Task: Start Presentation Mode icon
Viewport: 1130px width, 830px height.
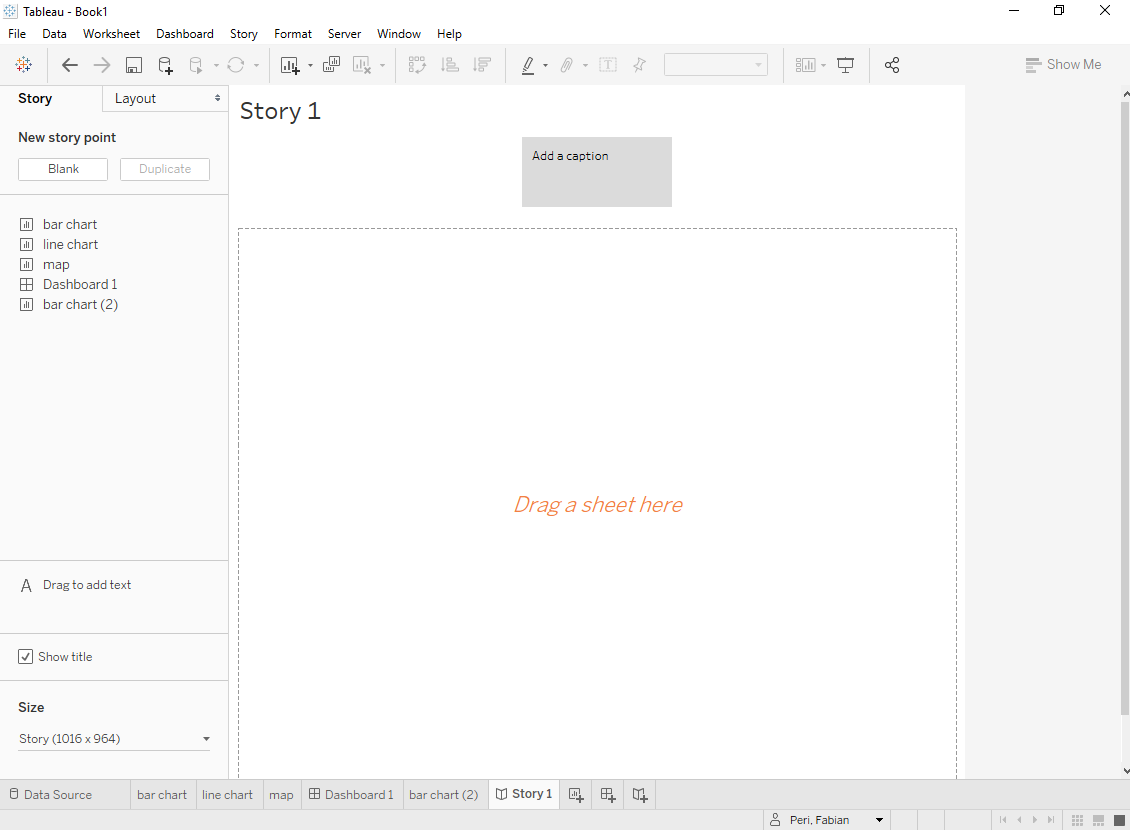Action: [845, 65]
